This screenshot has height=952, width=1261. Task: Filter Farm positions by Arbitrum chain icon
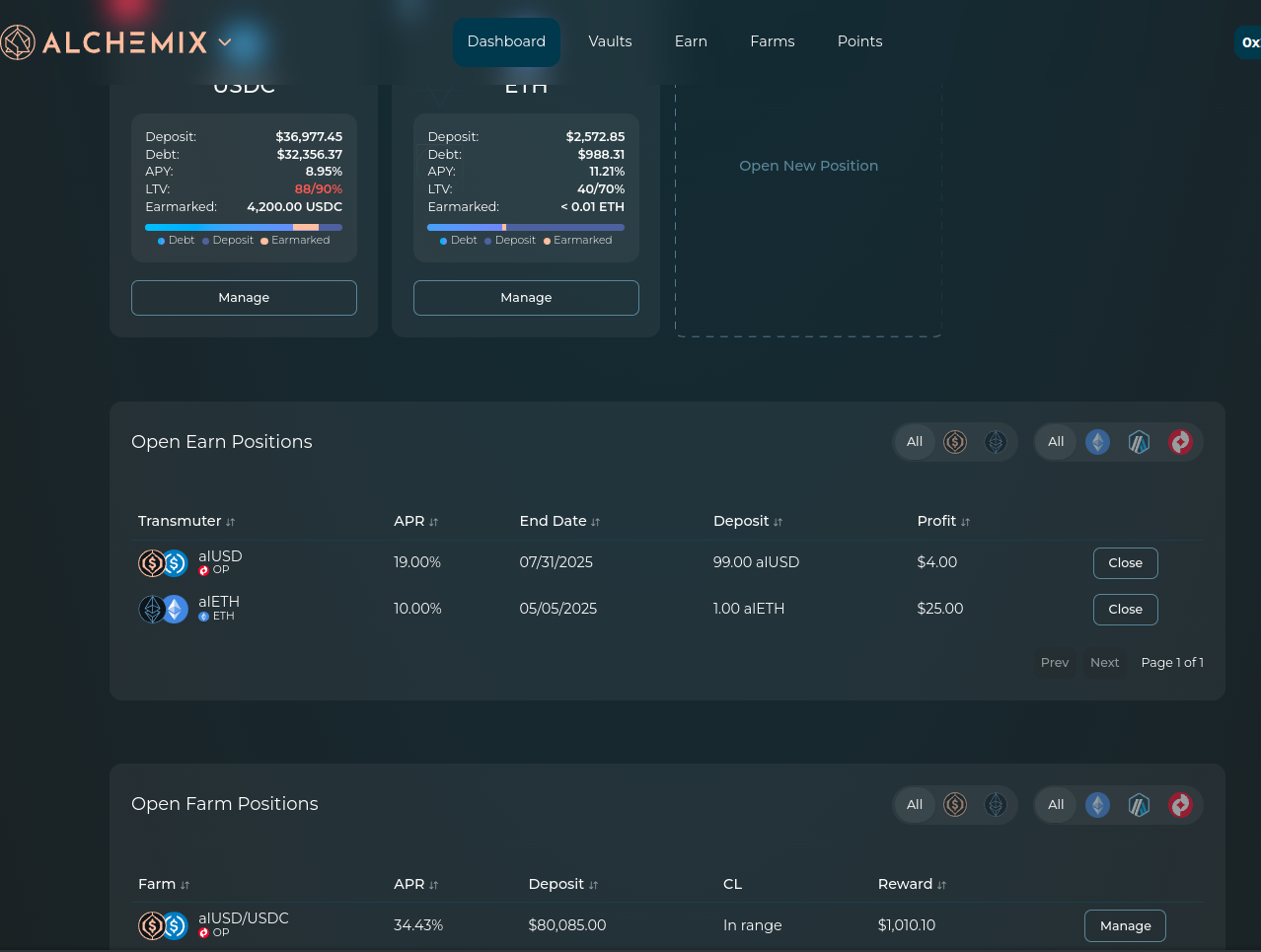click(x=1139, y=805)
